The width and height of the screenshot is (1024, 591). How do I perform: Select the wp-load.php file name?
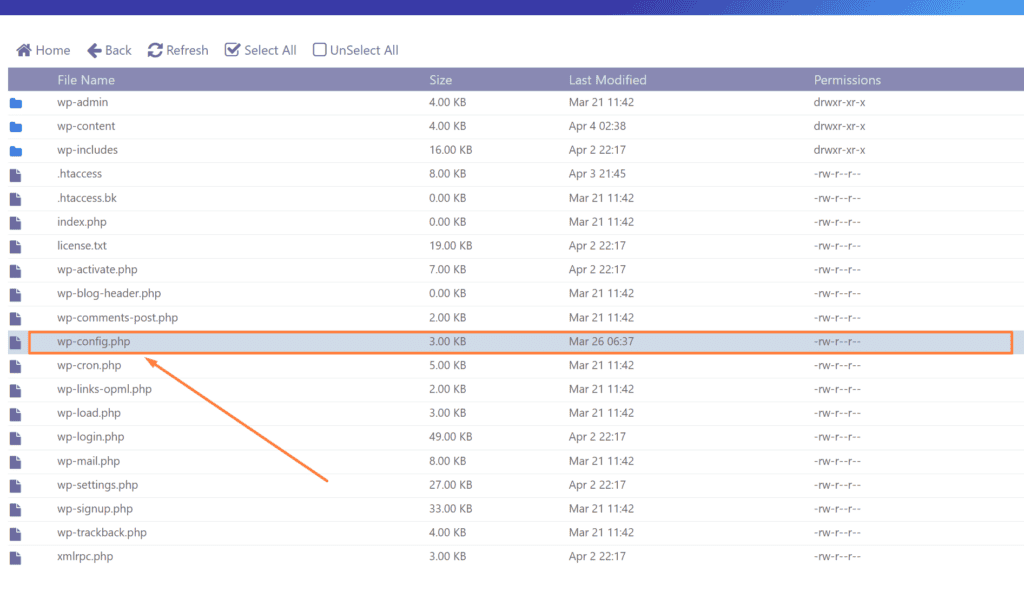pyautogui.click(x=89, y=413)
